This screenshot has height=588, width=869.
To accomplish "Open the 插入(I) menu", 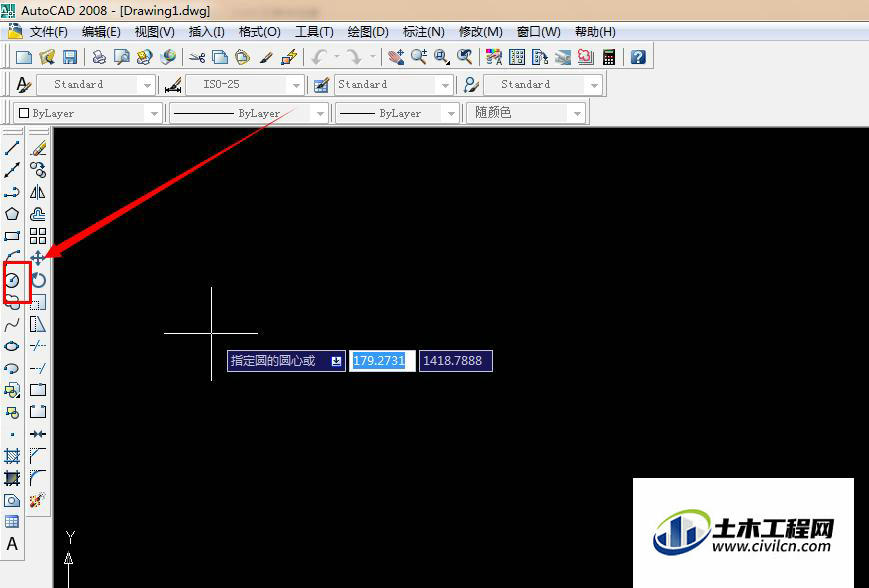I will 207,32.
